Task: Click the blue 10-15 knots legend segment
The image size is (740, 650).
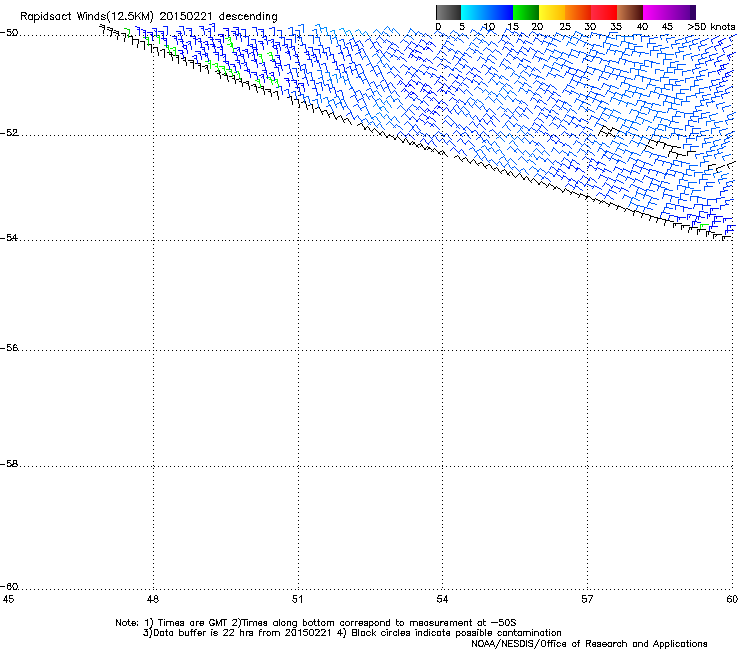Action: (500, 12)
